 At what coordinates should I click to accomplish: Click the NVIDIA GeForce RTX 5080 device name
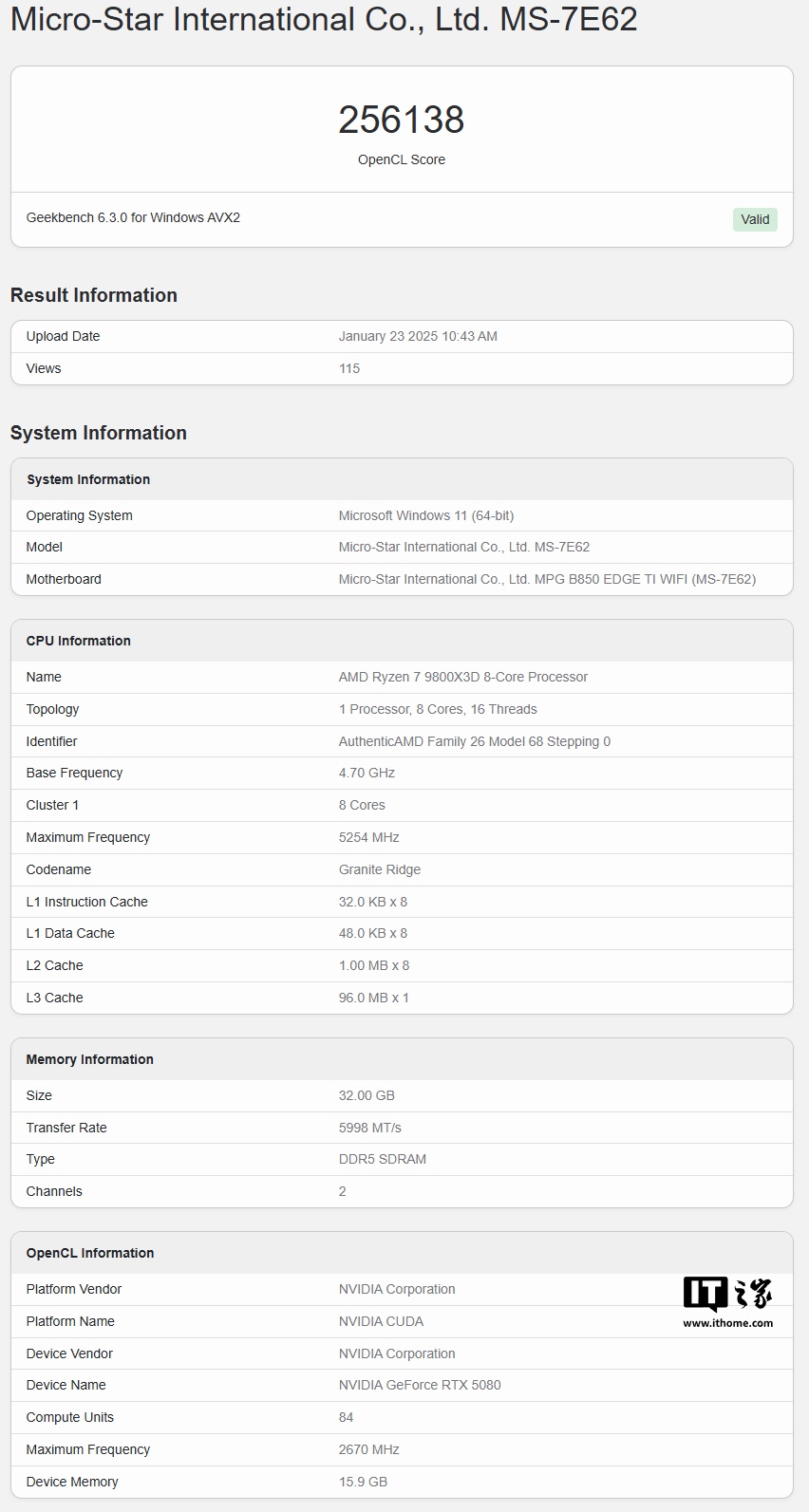pos(420,1385)
